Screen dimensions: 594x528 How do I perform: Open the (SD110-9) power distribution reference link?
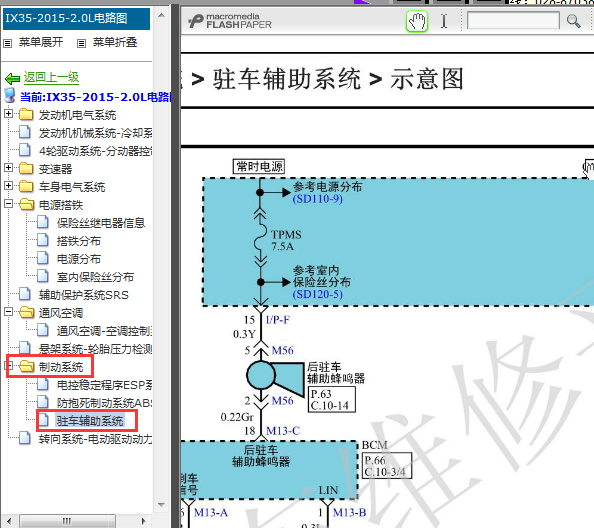coord(317,199)
